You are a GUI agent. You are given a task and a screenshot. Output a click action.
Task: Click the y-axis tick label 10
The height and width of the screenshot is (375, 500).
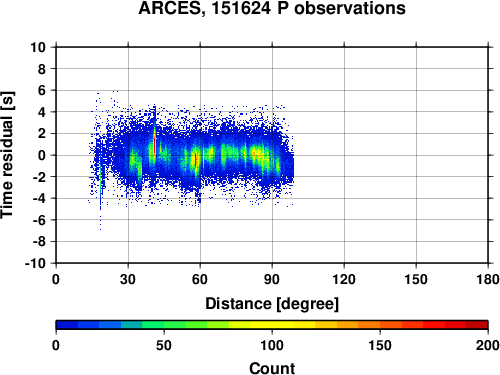[38, 47]
